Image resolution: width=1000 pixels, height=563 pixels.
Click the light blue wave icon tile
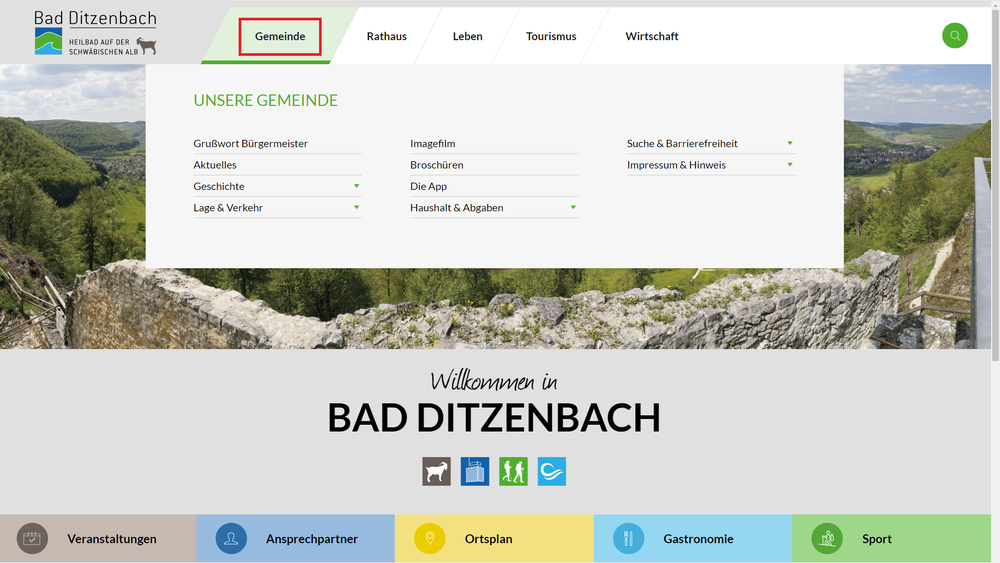(552, 472)
